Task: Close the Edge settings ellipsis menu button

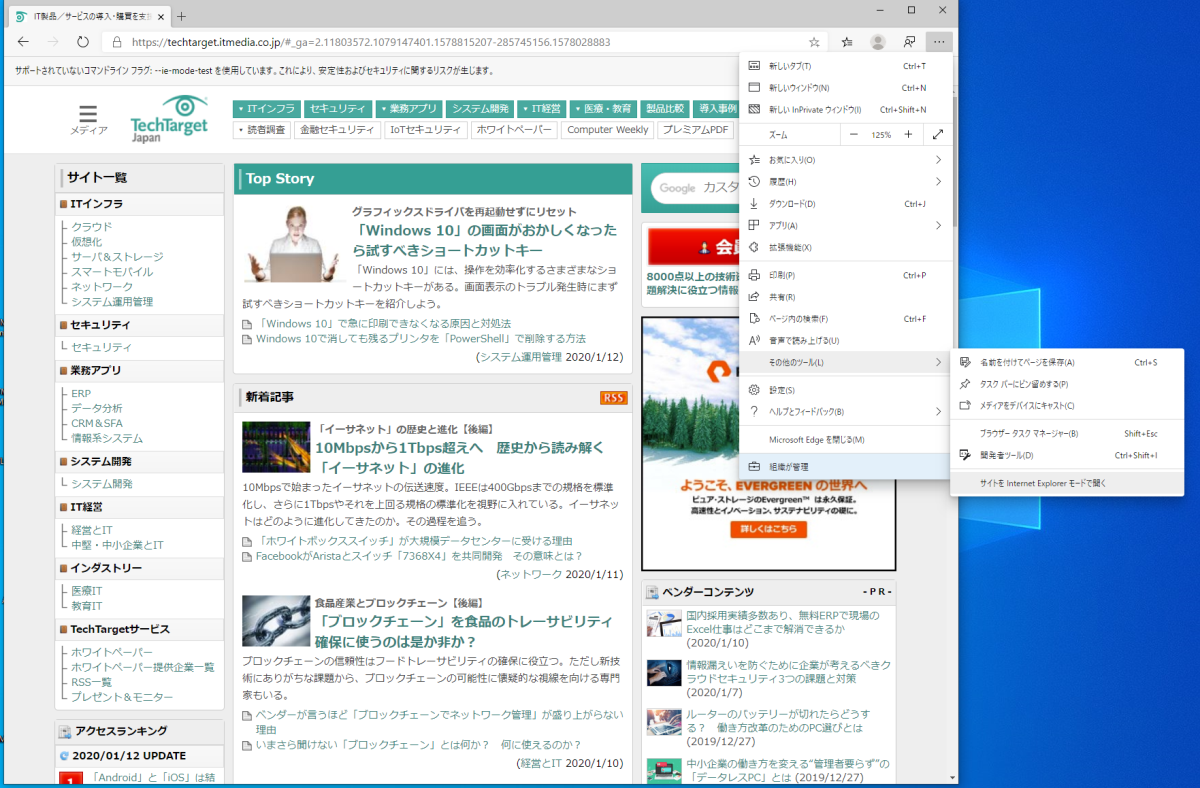Action: [x=939, y=42]
